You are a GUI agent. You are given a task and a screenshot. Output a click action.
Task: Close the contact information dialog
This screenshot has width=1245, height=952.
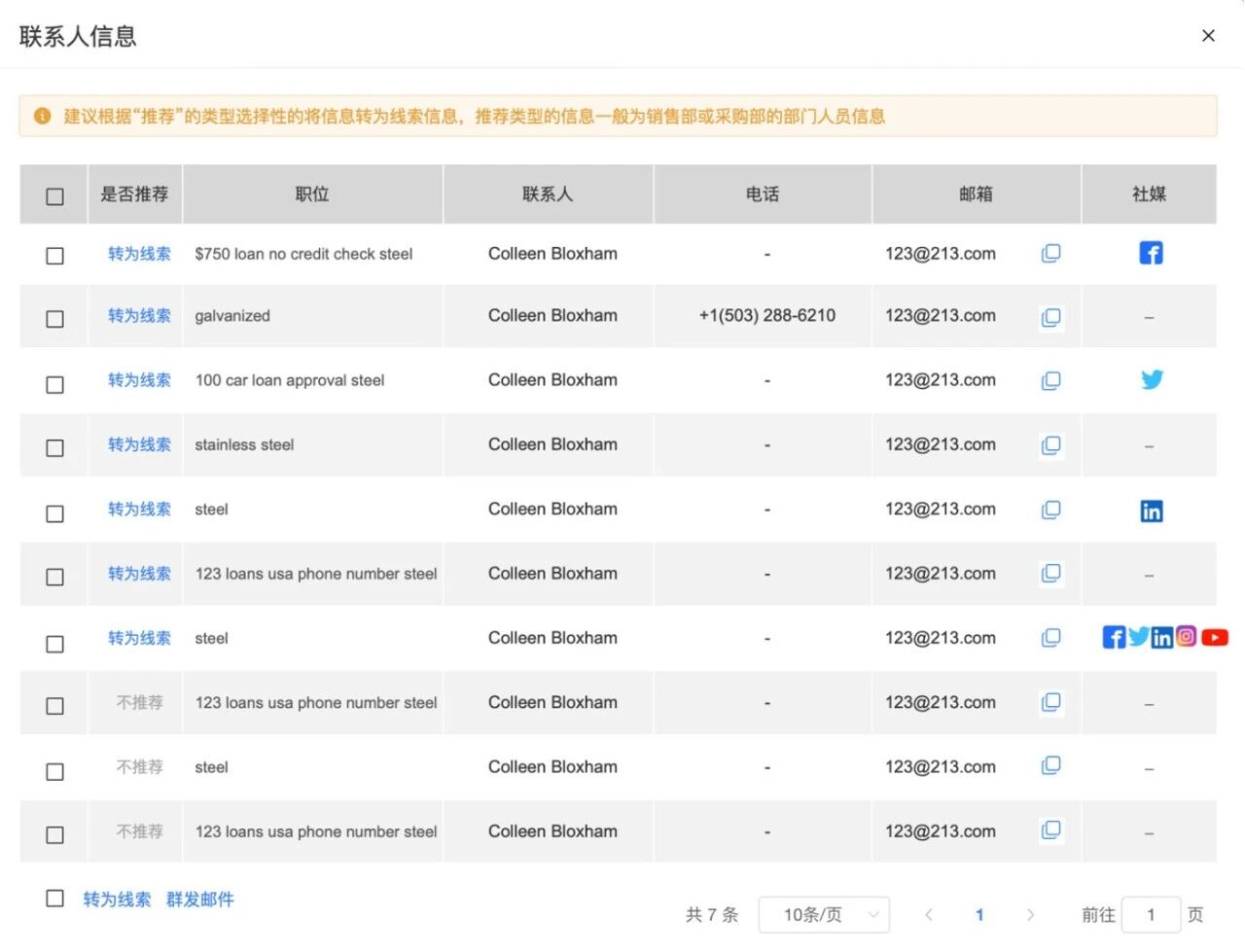pyautogui.click(x=1208, y=36)
